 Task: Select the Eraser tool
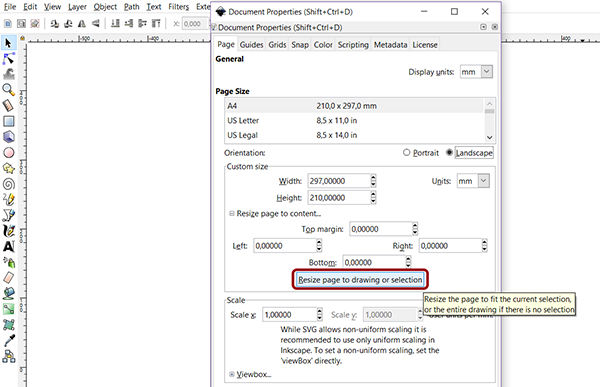pos(8,278)
